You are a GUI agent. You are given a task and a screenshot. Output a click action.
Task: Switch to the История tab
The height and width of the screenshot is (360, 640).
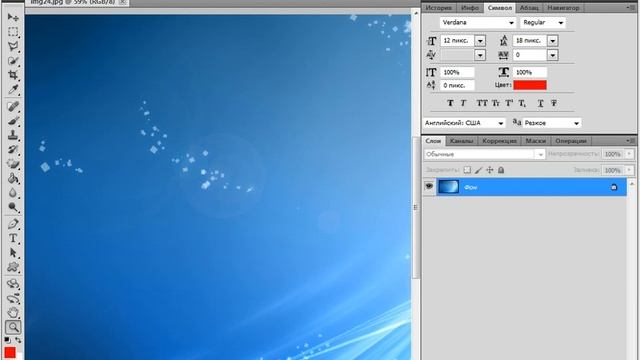coord(439,8)
